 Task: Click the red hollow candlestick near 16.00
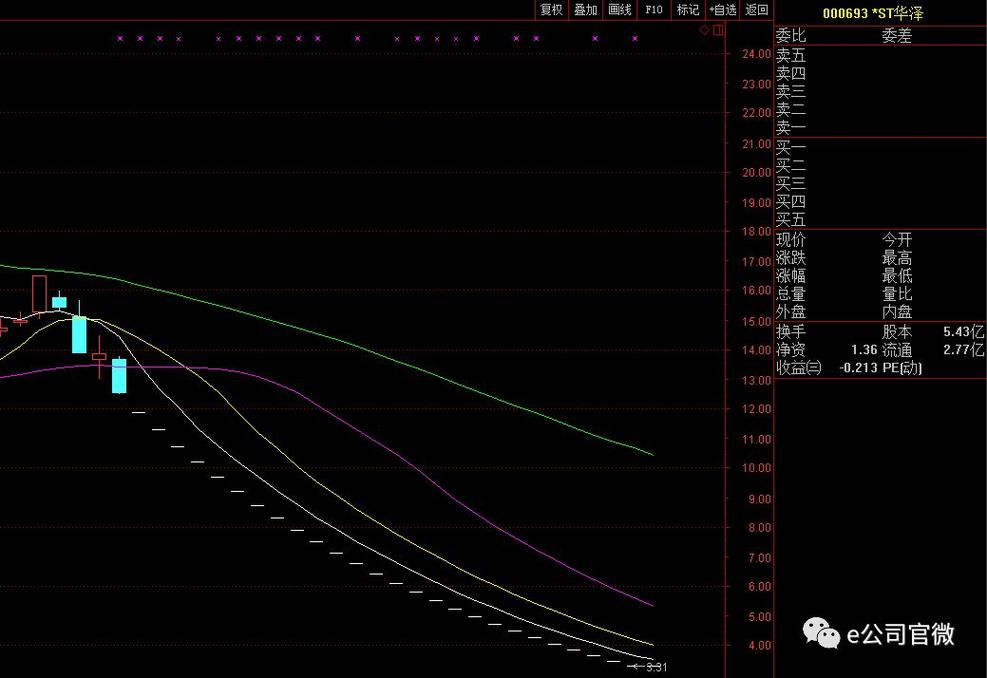39,293
